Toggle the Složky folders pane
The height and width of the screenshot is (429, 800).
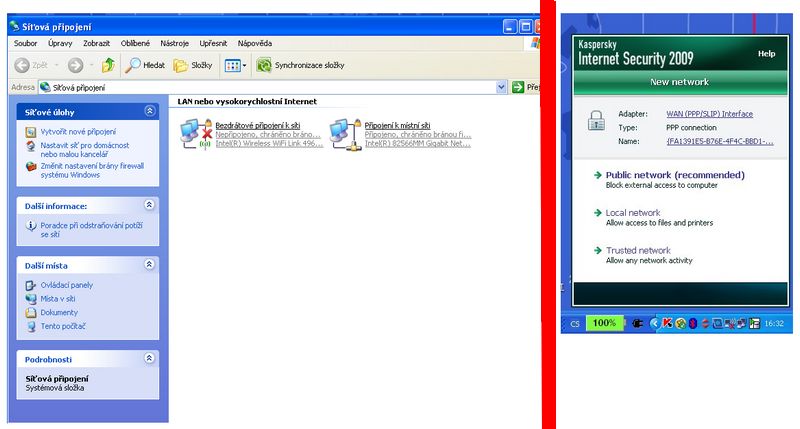click(193, 65)
